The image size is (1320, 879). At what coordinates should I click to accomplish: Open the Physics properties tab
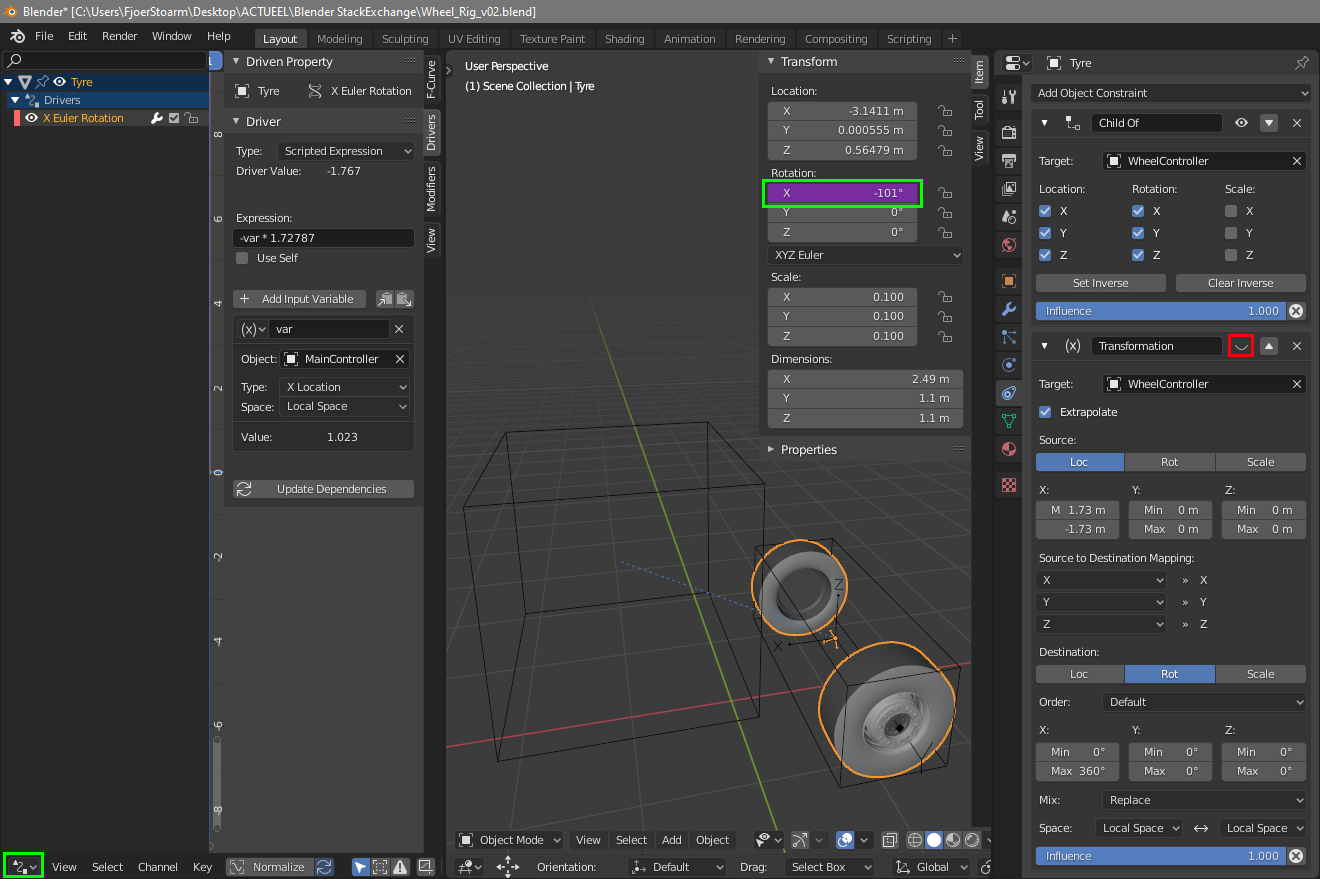[1008, 365]
